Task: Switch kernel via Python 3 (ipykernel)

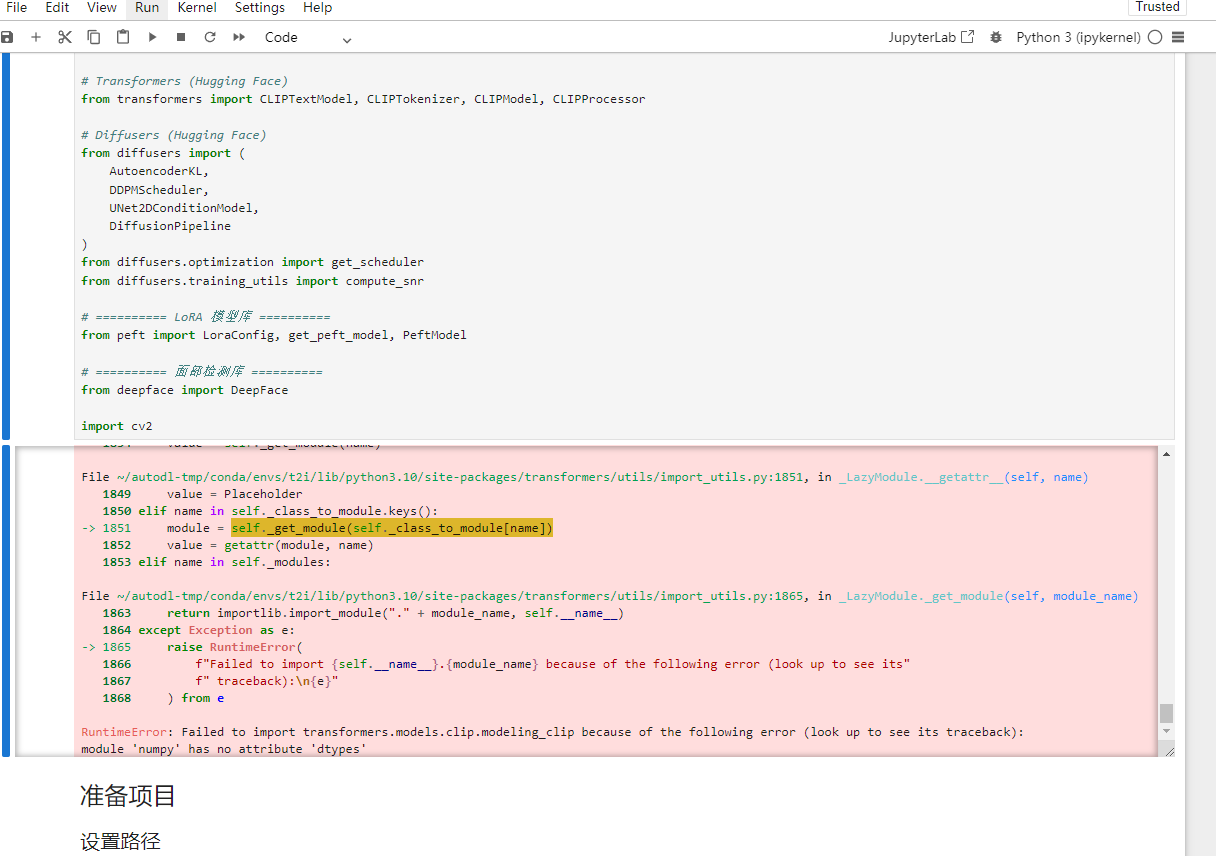Action: point(1078,37)
